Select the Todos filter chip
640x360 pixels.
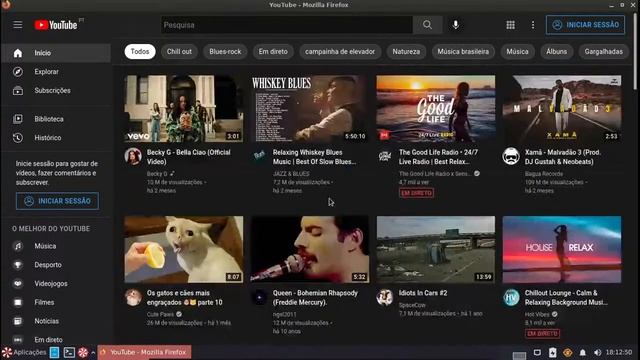(x=140, y=52)
